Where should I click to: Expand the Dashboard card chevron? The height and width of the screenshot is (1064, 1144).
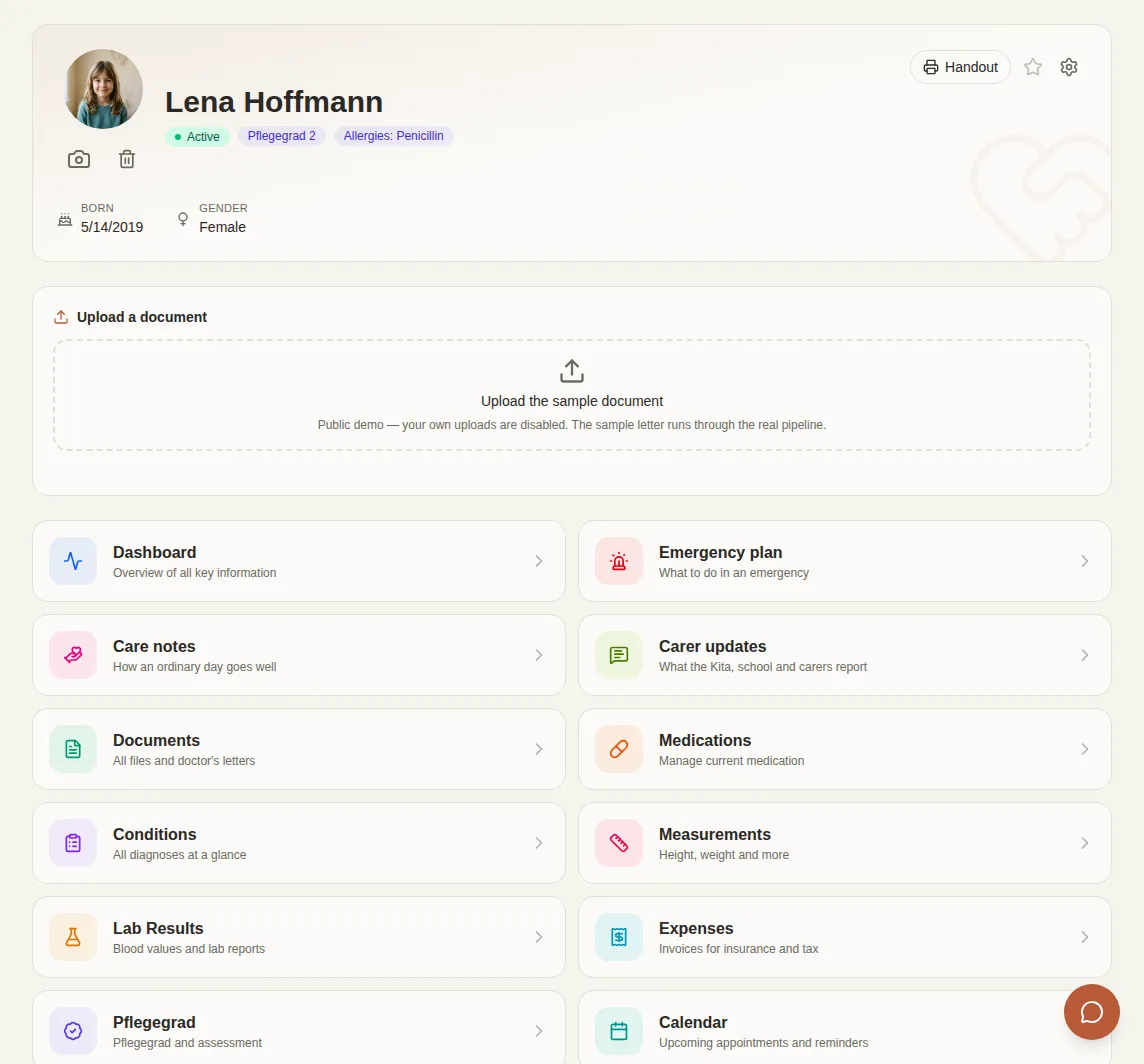(538, 561)
